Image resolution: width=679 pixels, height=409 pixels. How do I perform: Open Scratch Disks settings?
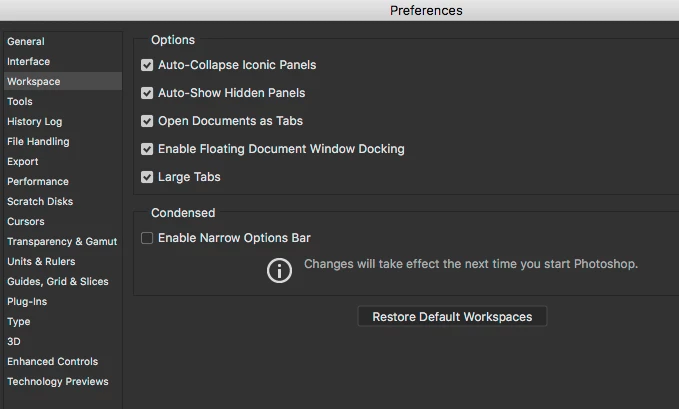pos(40,201)
